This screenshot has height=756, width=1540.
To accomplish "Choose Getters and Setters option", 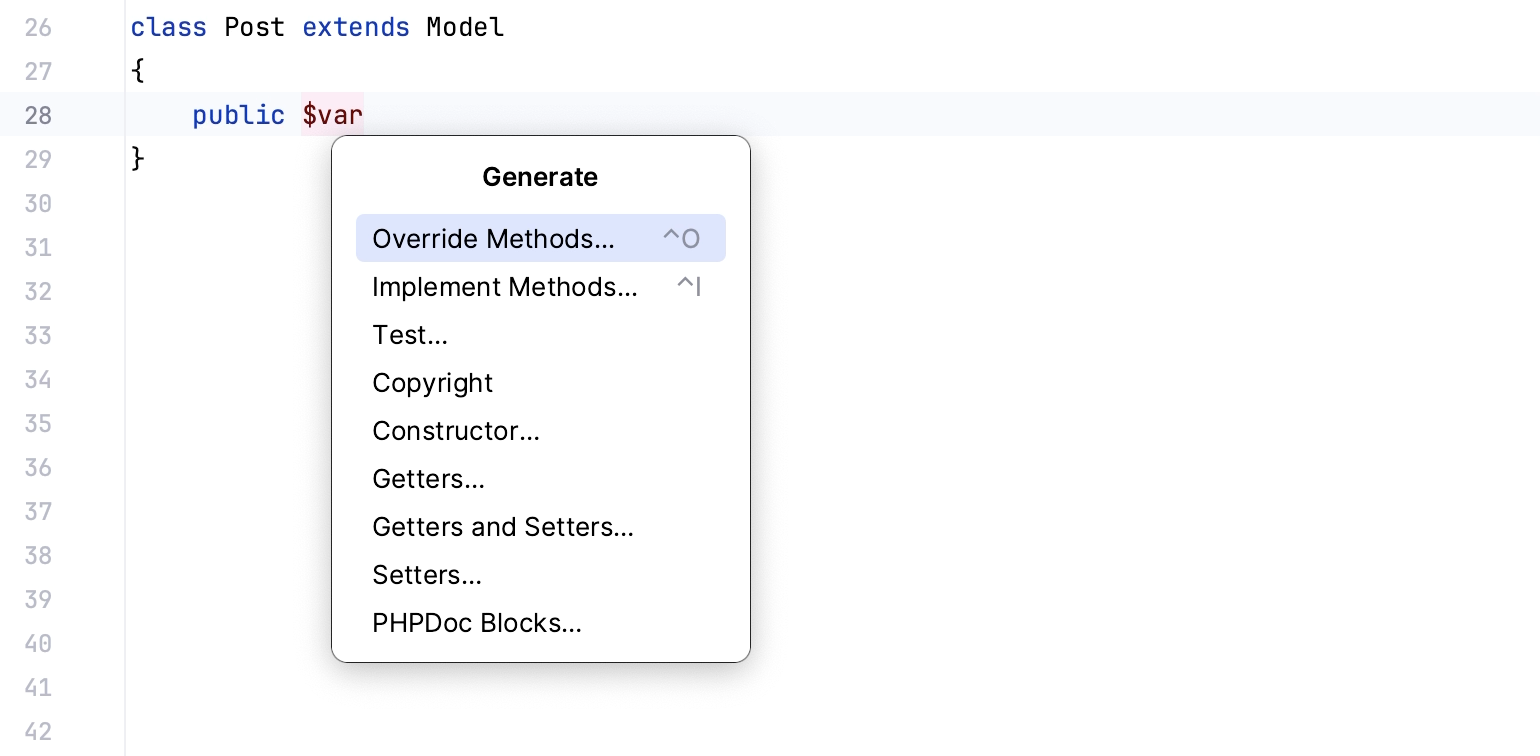I will 503,527.
